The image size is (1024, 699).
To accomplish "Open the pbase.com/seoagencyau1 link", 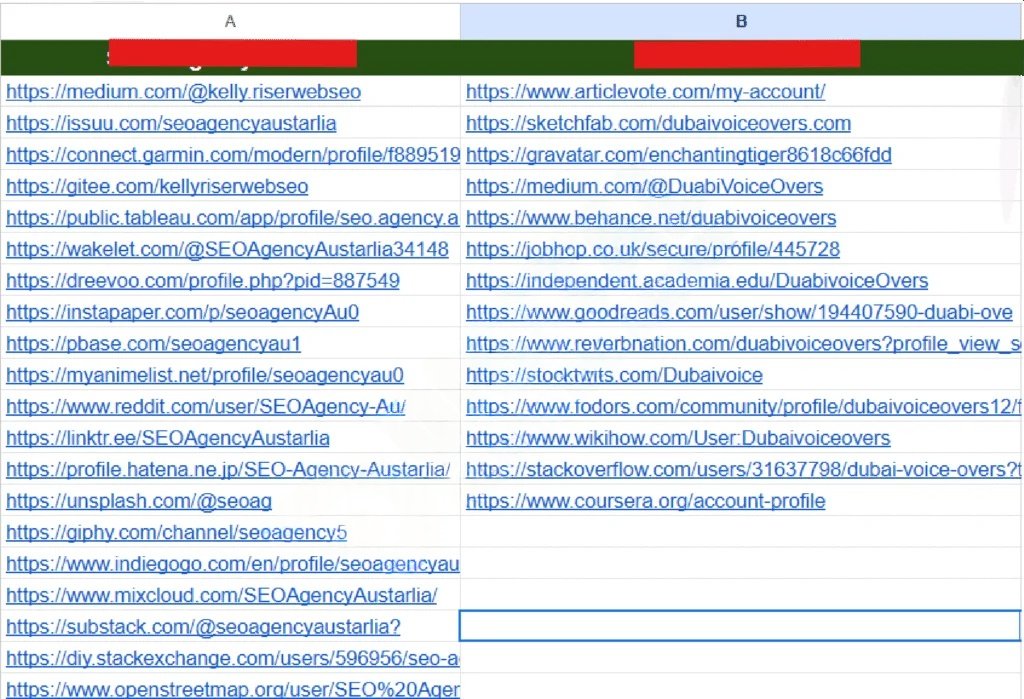I will click(x=153, y=344).
